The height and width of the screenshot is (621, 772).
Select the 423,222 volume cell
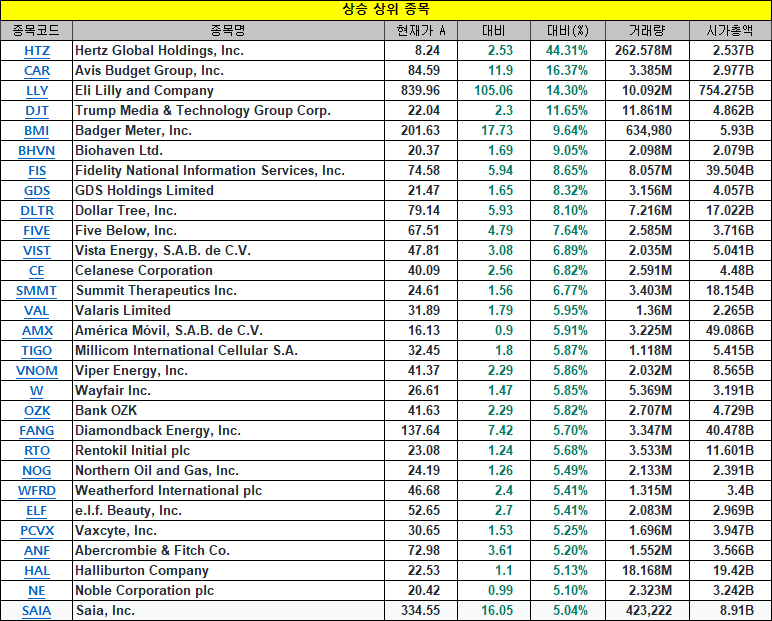point(647,611)
